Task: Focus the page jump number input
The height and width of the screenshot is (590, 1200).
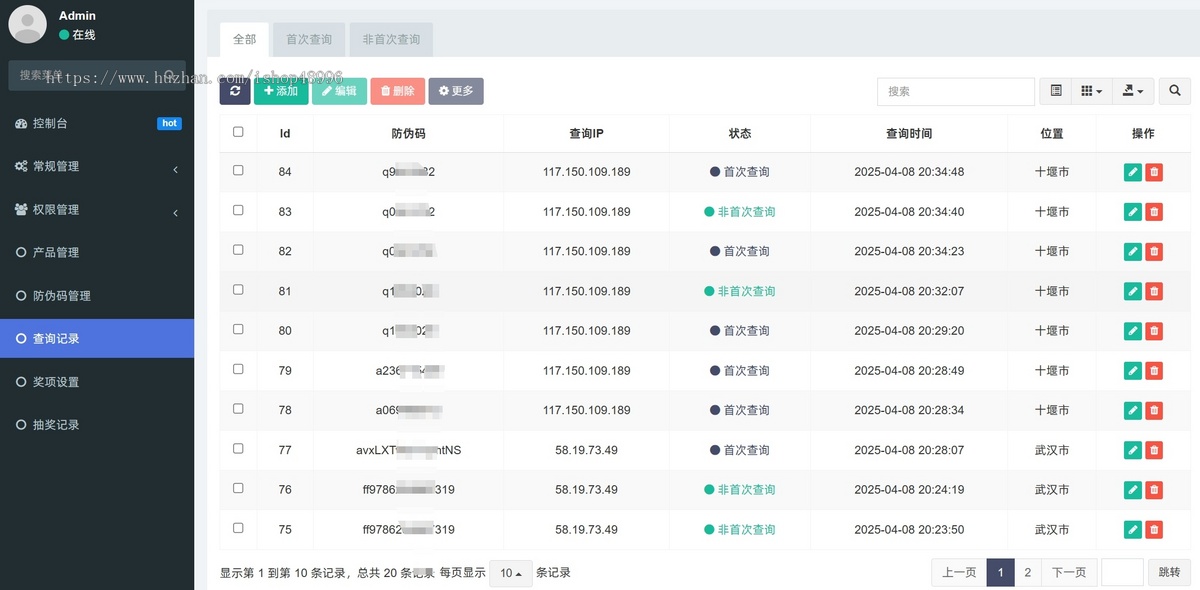Action: point(1122,572)
